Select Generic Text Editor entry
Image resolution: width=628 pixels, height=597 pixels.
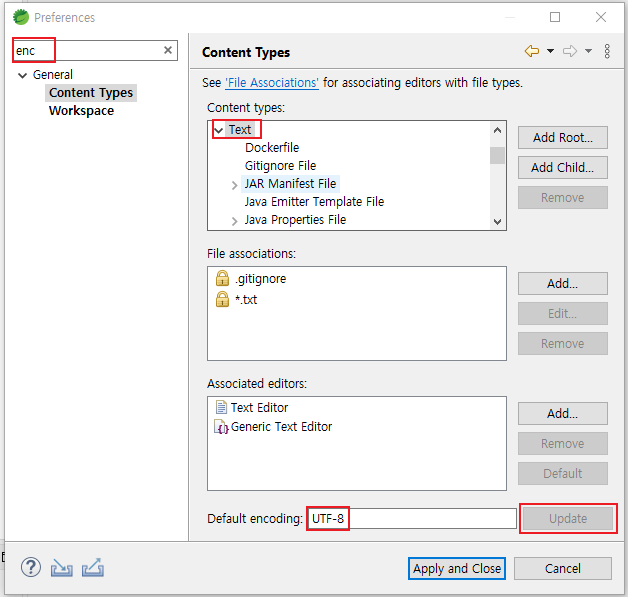point(281,426)
